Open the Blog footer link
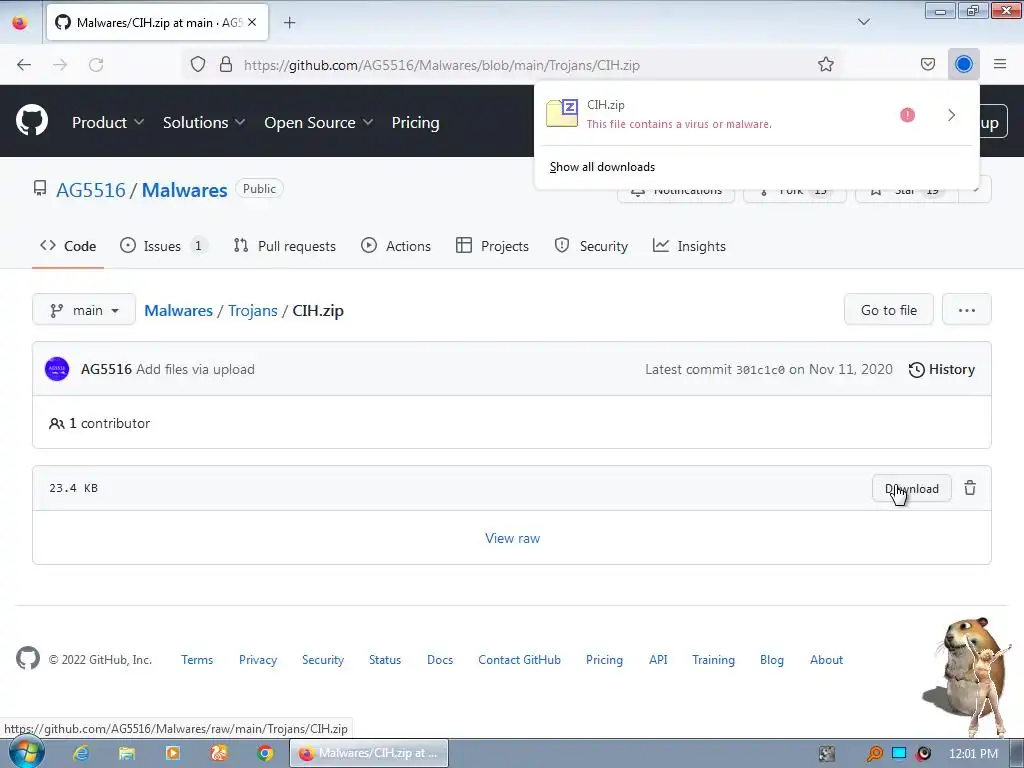This screenshot has width=1024, height=768. [x=772, y=660]
